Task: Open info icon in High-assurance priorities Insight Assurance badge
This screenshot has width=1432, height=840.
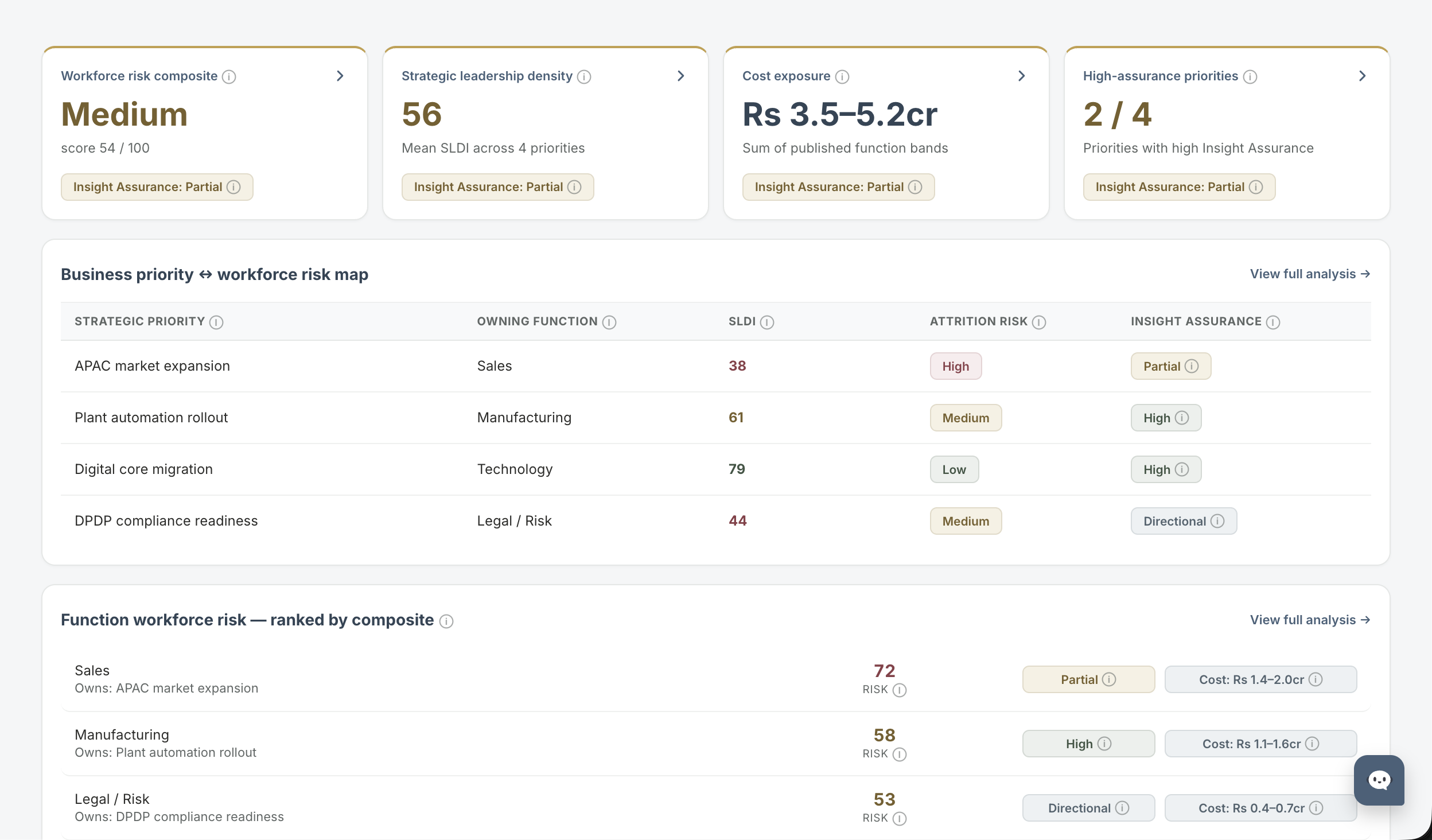Action: 1256,187
